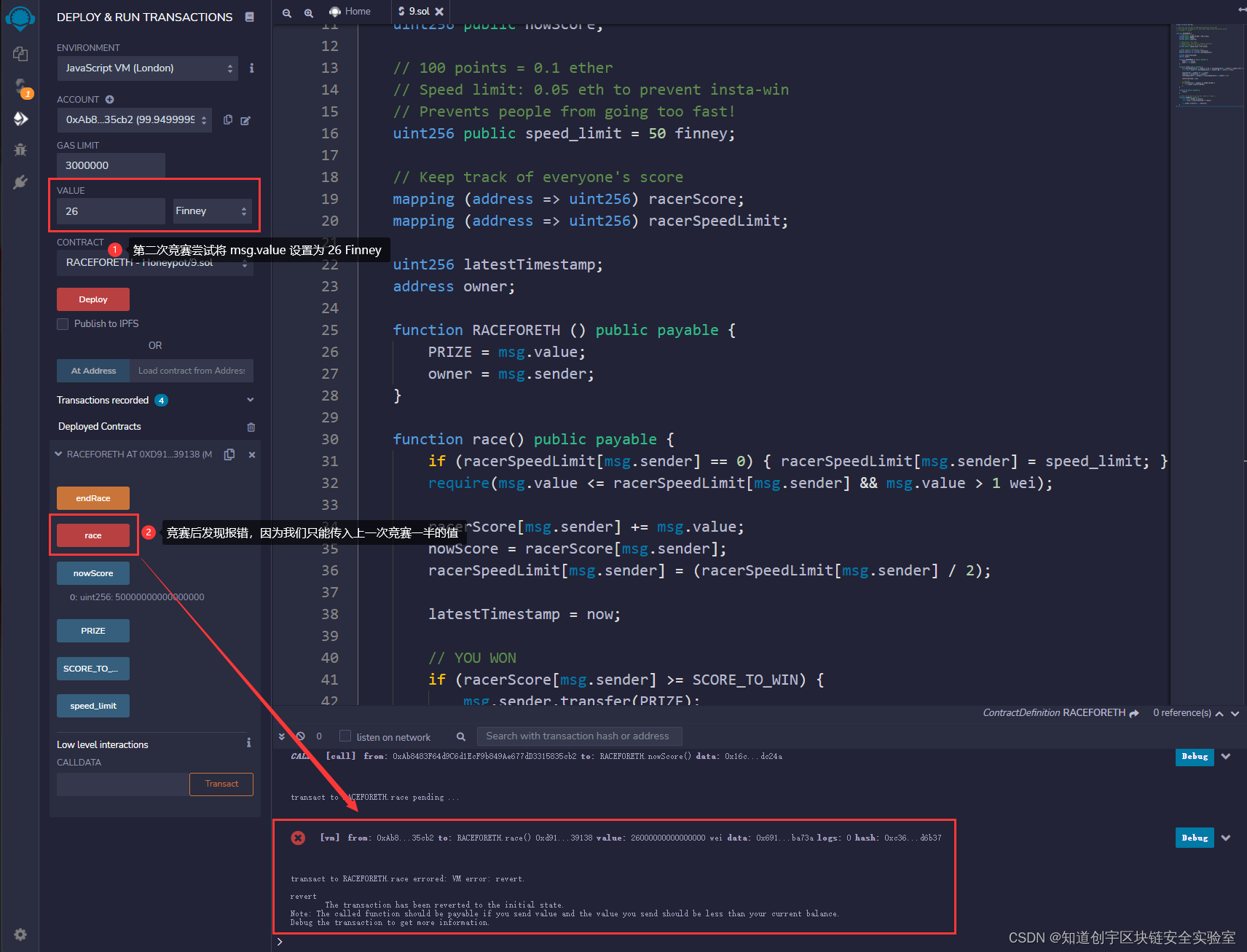Focus the Gas limit input field

pos(111,165)
